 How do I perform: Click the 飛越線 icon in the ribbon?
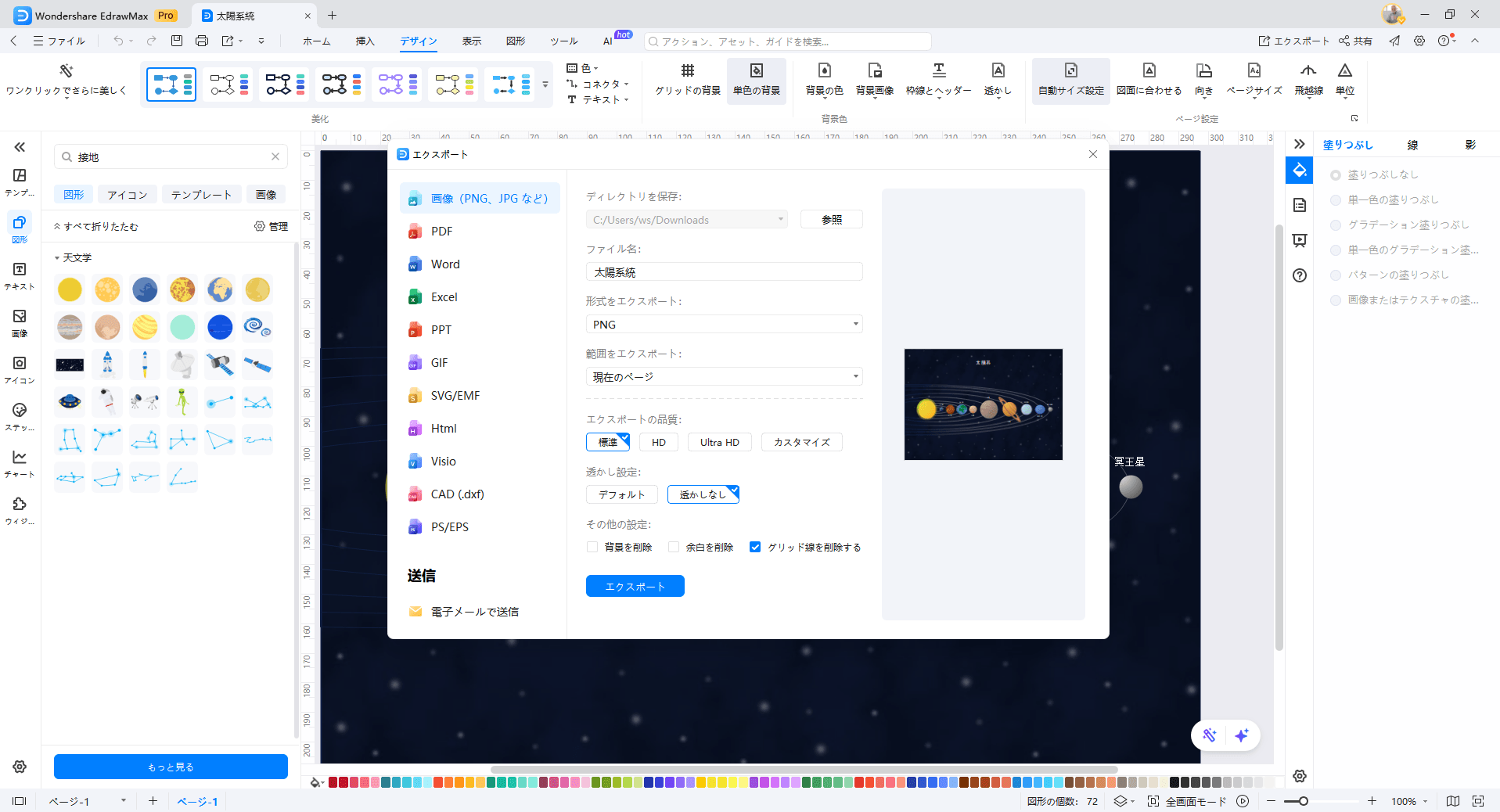pos(1308,80)
